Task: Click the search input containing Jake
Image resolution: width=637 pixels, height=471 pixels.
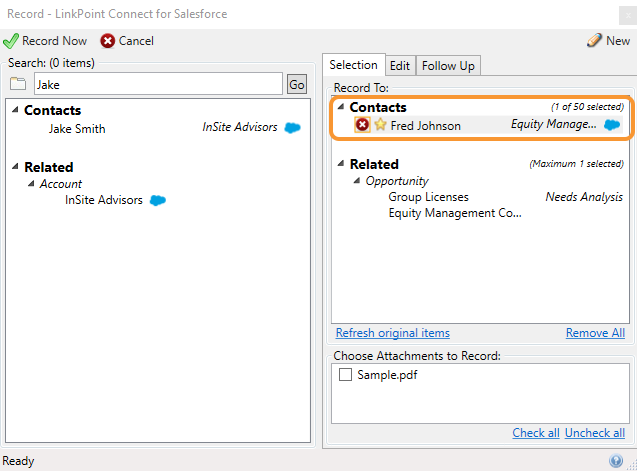Action: [158, 84]
